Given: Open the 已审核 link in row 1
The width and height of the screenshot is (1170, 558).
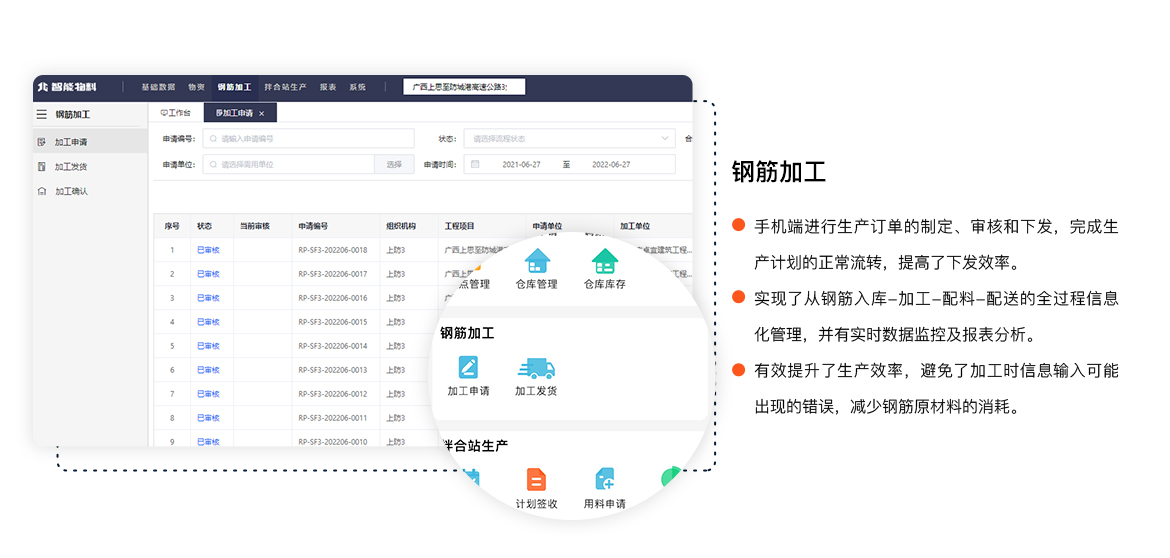Looking at the screenshot, I should pos(208,250).
